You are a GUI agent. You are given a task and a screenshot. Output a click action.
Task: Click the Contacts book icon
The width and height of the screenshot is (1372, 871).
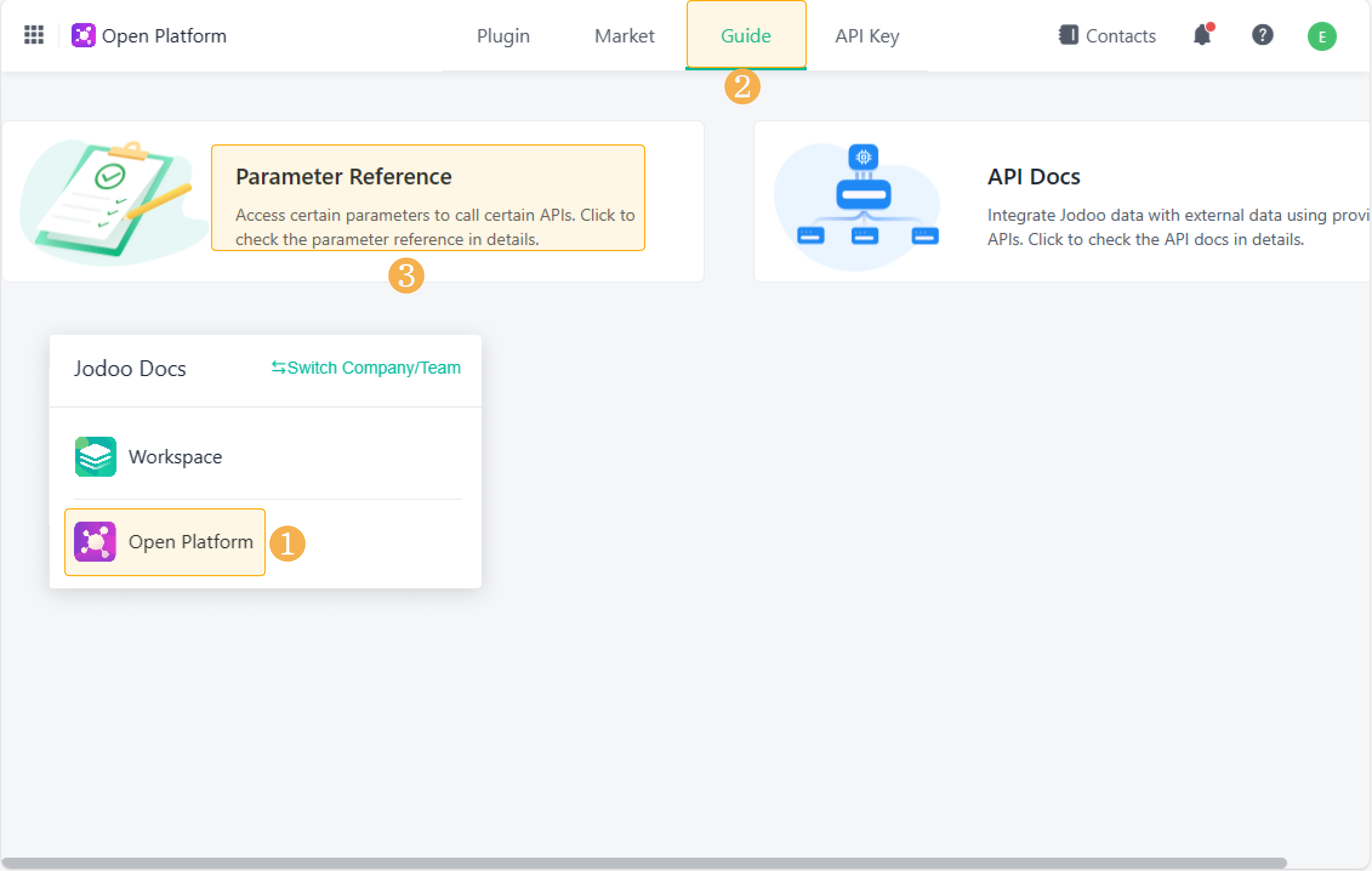pyautogui.click(x=1068, y=35)
